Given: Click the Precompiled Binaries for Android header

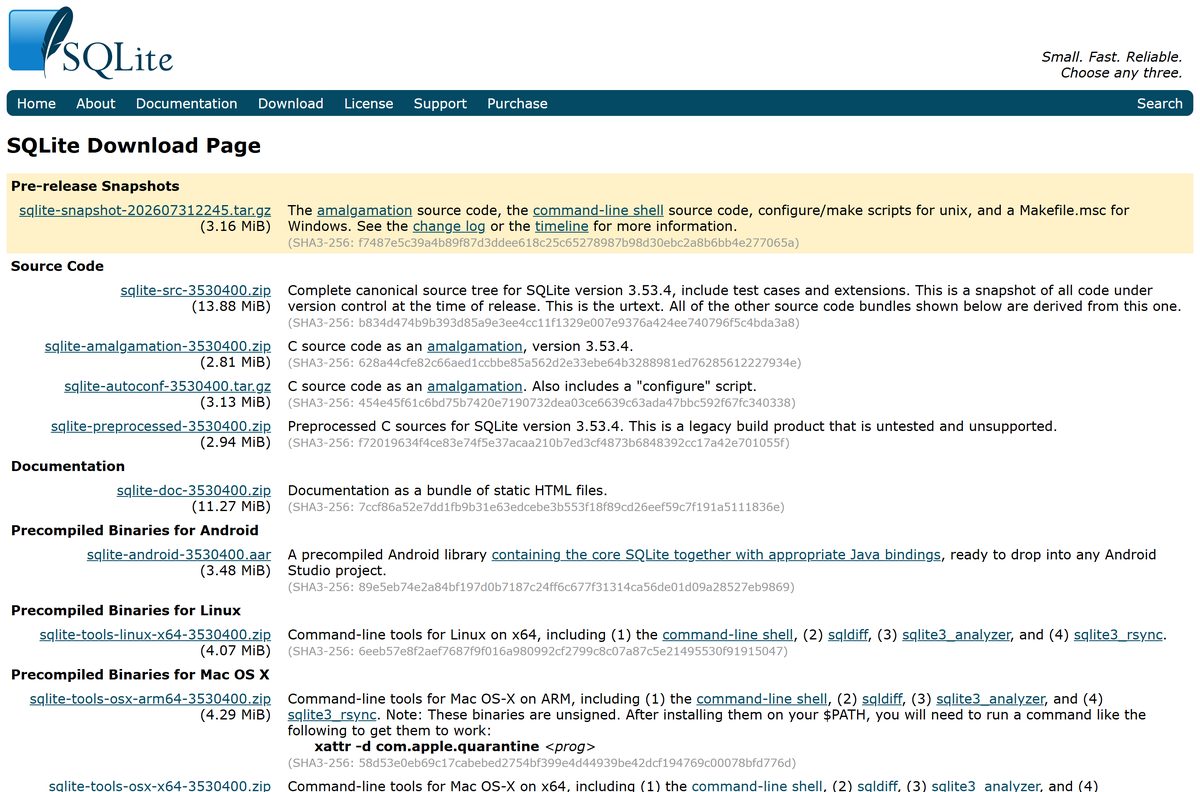Looking at the screenshot, I should coord(135,530).
